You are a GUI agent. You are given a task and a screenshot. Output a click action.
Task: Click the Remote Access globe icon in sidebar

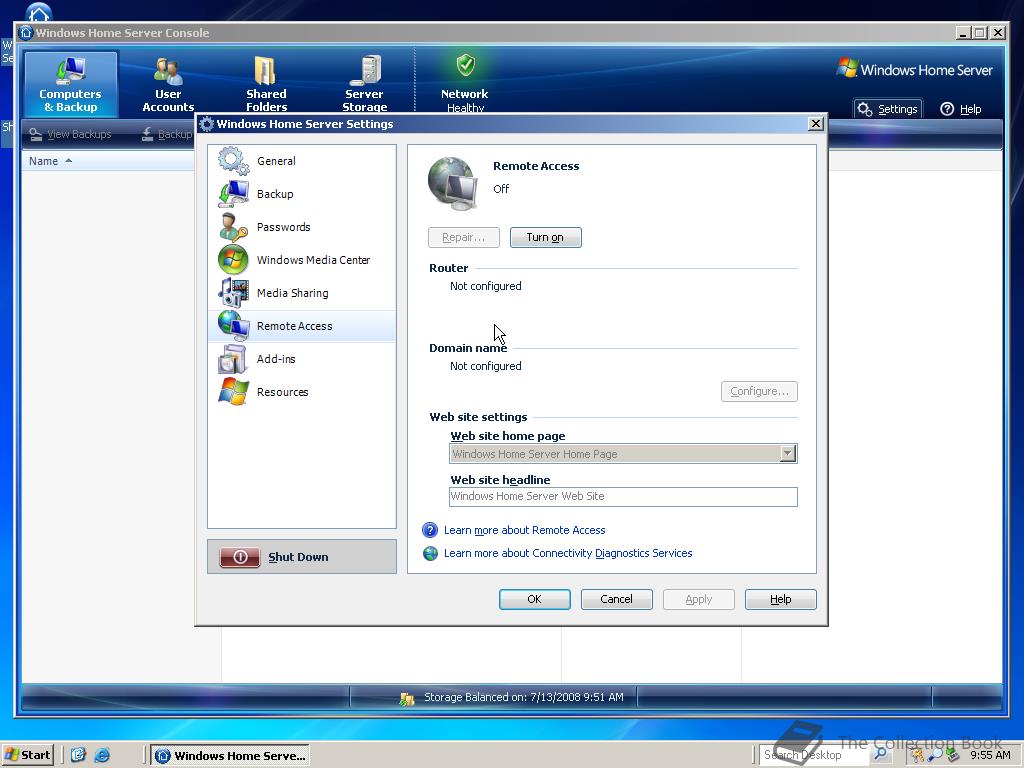point(233,326)
